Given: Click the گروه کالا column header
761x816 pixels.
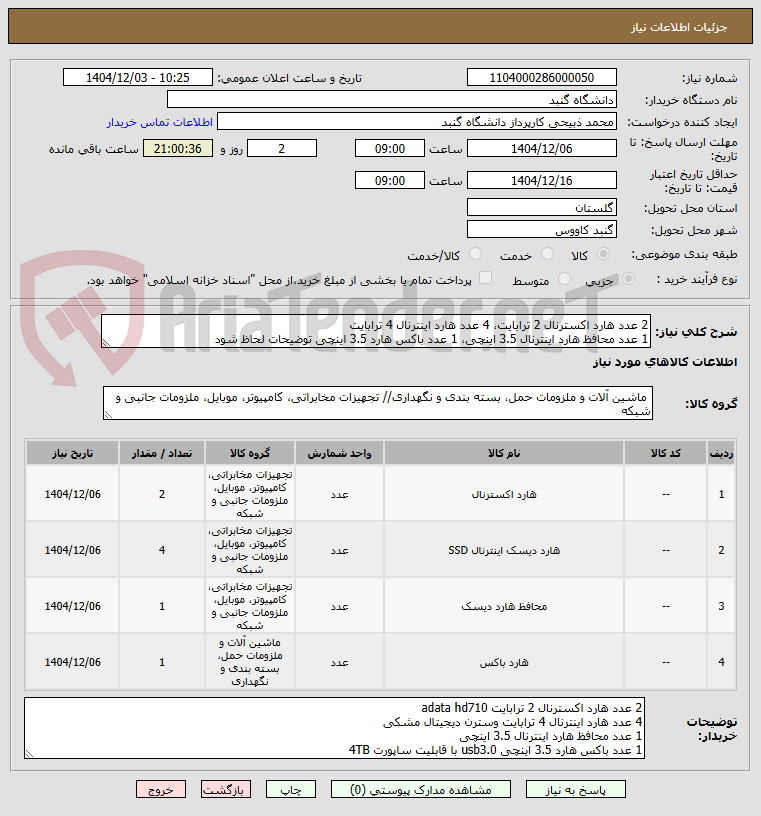Looking at the screenshot, I should point(250,453).
